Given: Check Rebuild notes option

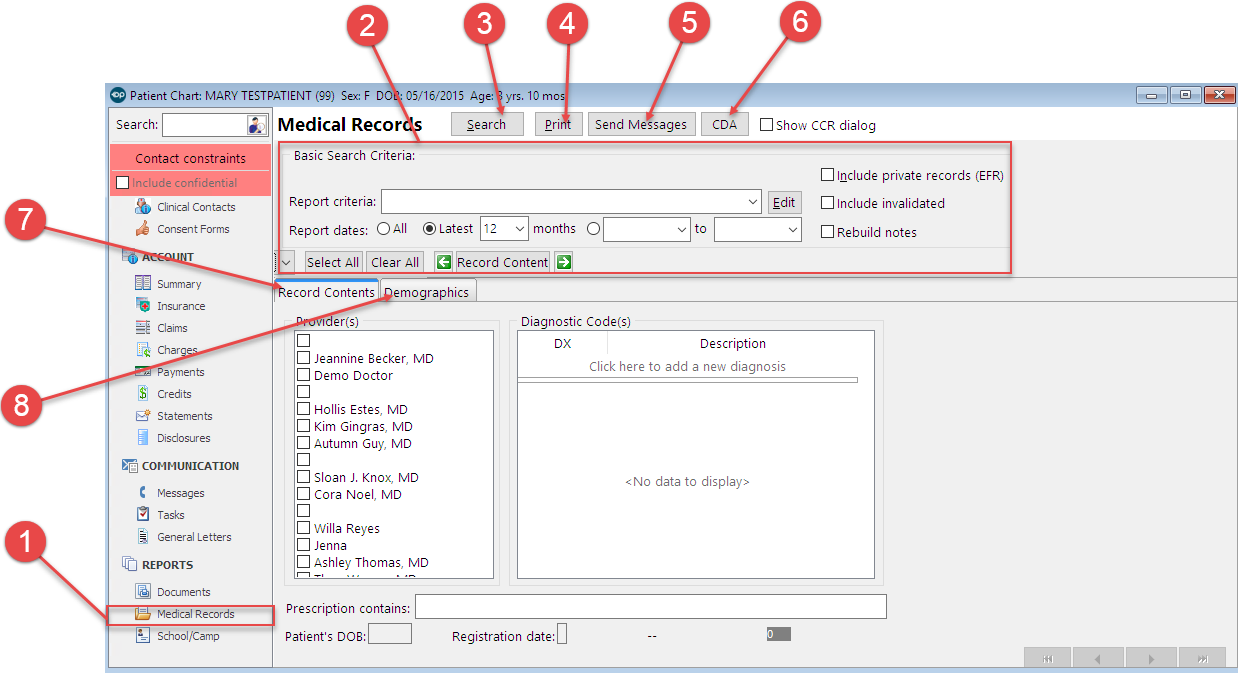Looking at the screenshot, I should (x=827, y=232).
